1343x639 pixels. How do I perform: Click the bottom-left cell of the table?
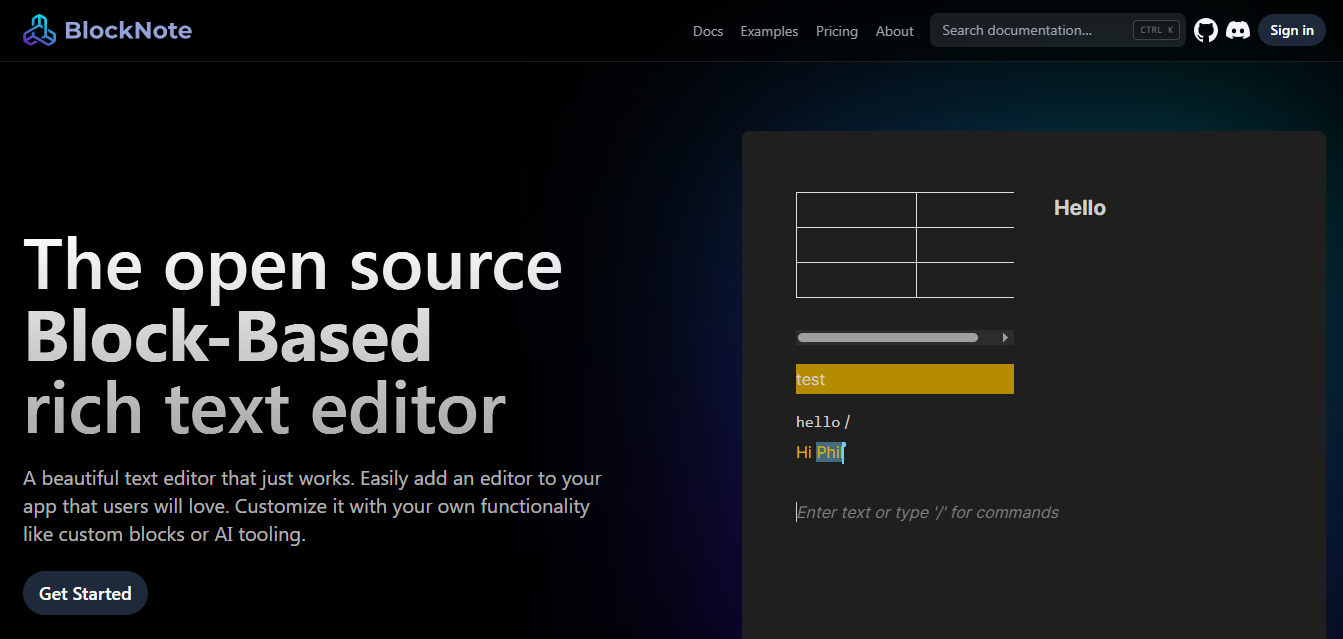coord(856,280)
